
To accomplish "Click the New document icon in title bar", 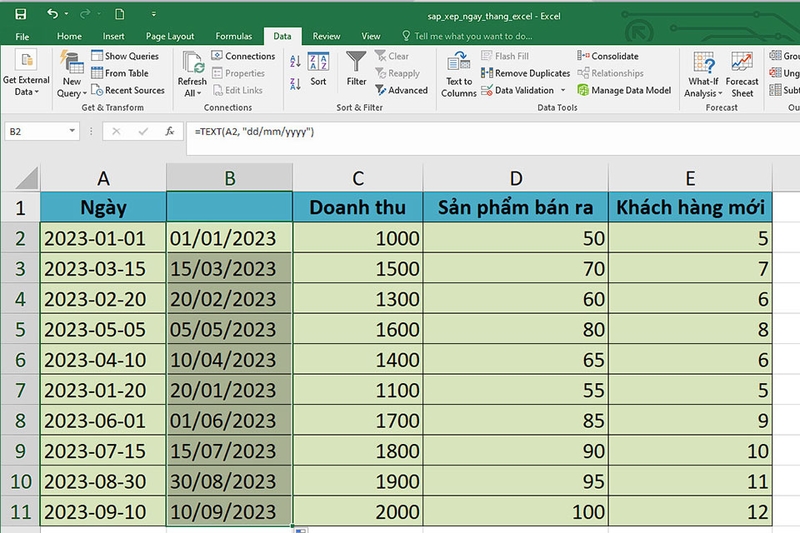I will tap(119, 14).
